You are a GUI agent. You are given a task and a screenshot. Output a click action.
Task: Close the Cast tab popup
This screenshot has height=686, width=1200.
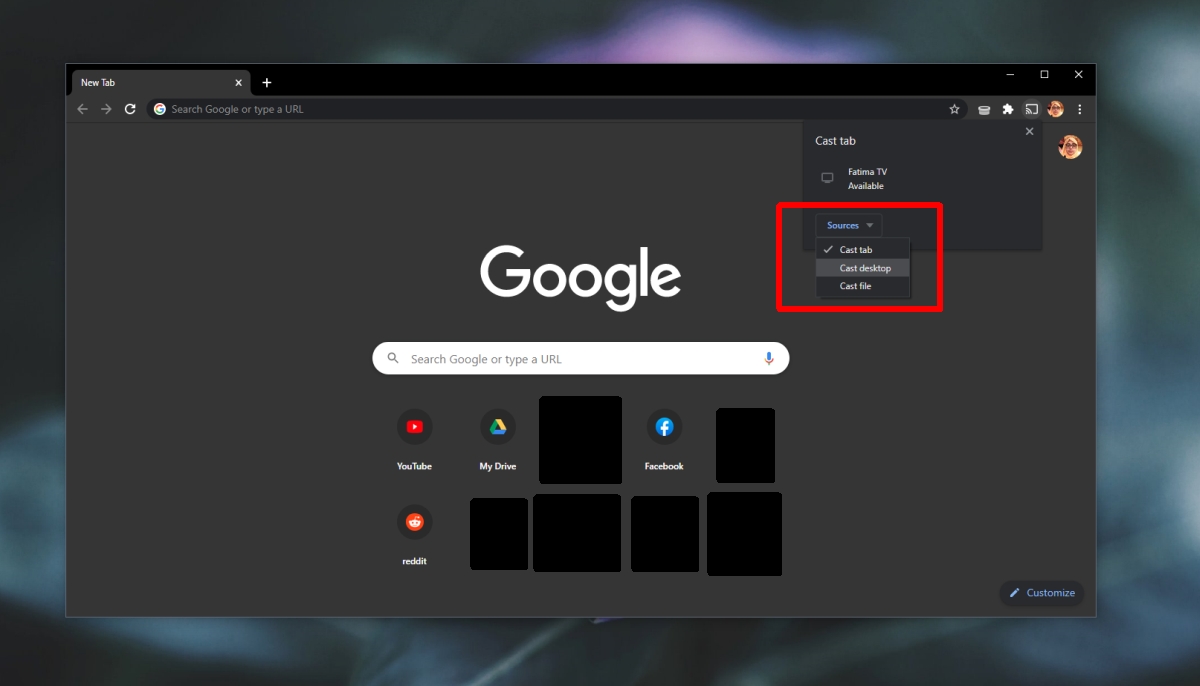[1029, 131]
